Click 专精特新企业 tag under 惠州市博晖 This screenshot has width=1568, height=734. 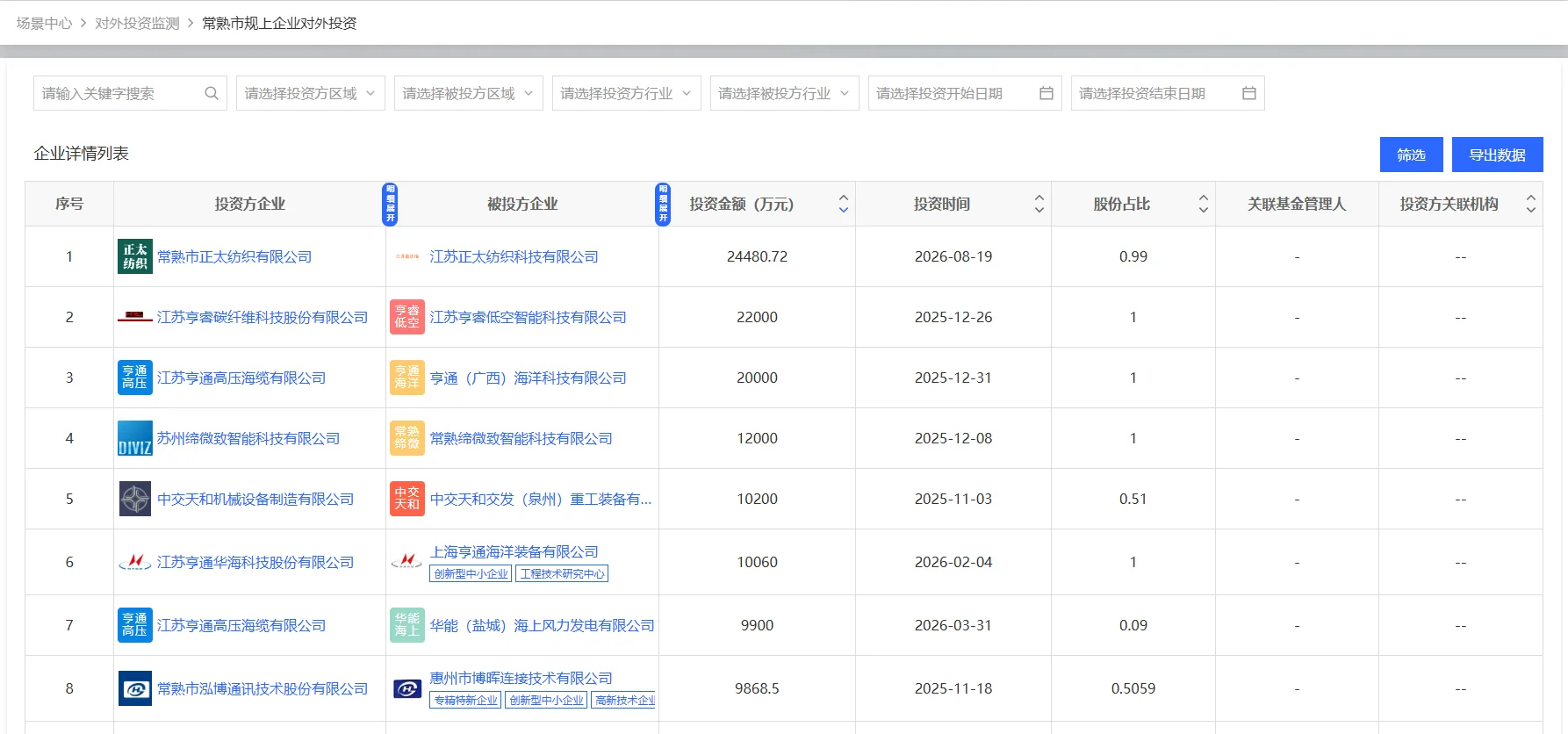point(466,701)
